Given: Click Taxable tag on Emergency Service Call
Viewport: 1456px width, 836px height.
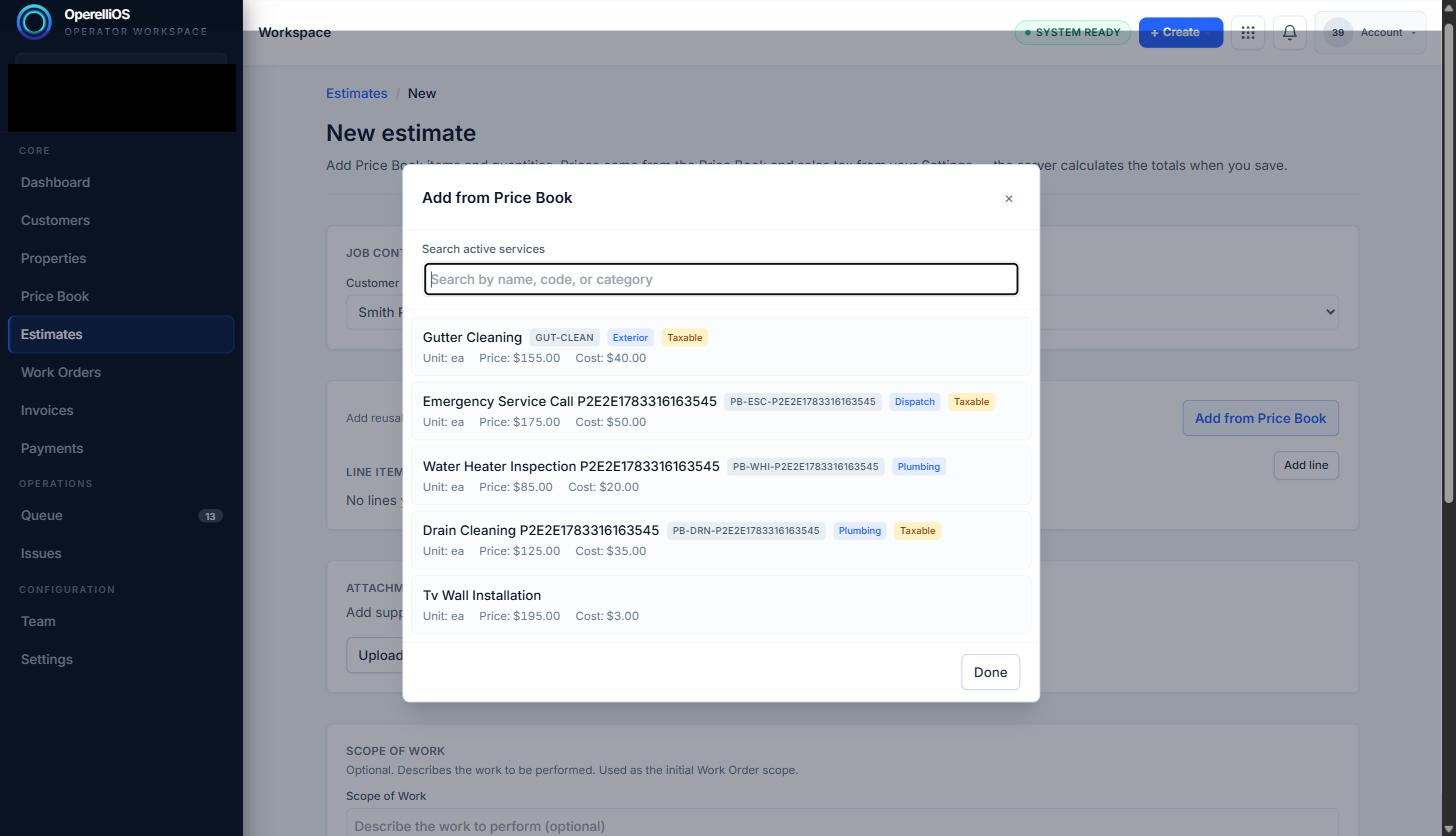Looking at the screenshot, I should (x=971, y=402).
